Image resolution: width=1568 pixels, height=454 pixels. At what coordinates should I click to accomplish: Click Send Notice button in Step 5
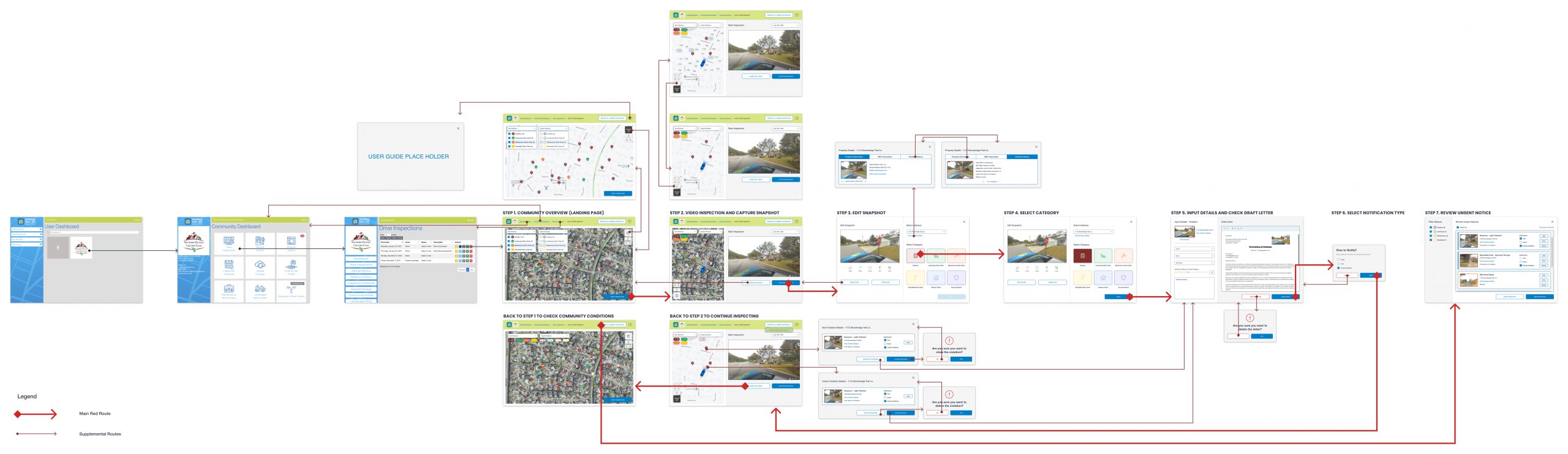pos(1286,297)
